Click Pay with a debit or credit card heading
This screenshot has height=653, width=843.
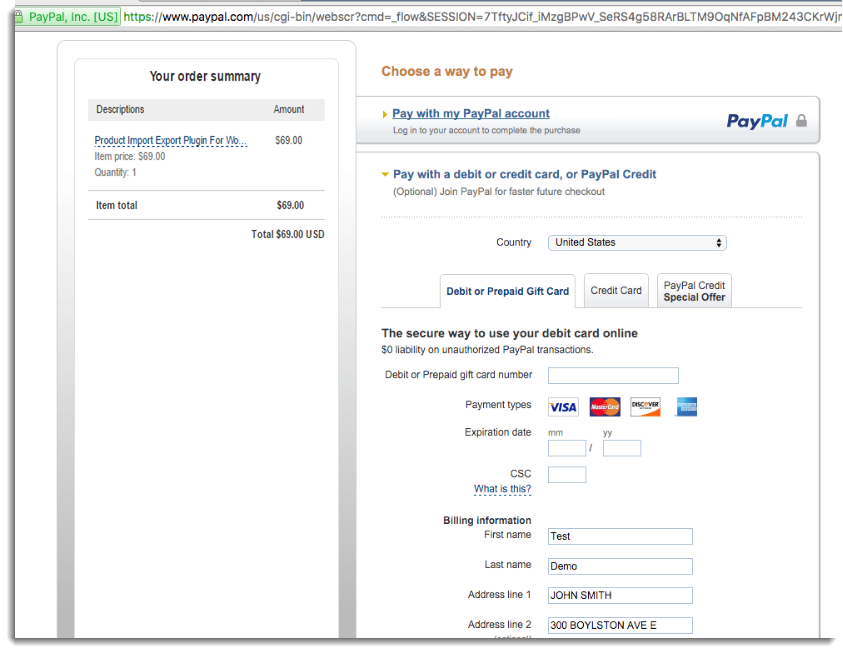525,174
